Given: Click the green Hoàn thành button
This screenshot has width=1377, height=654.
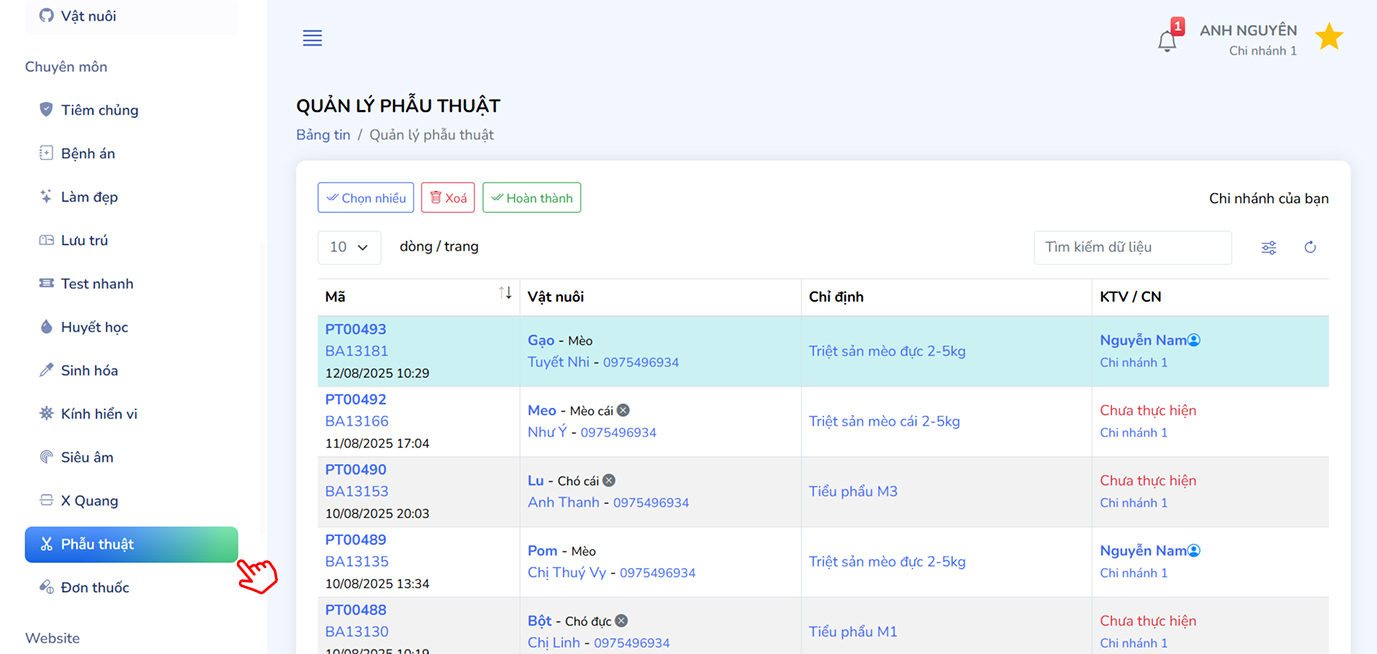Looking at the screenshot, I should click(x=531, y=198).
